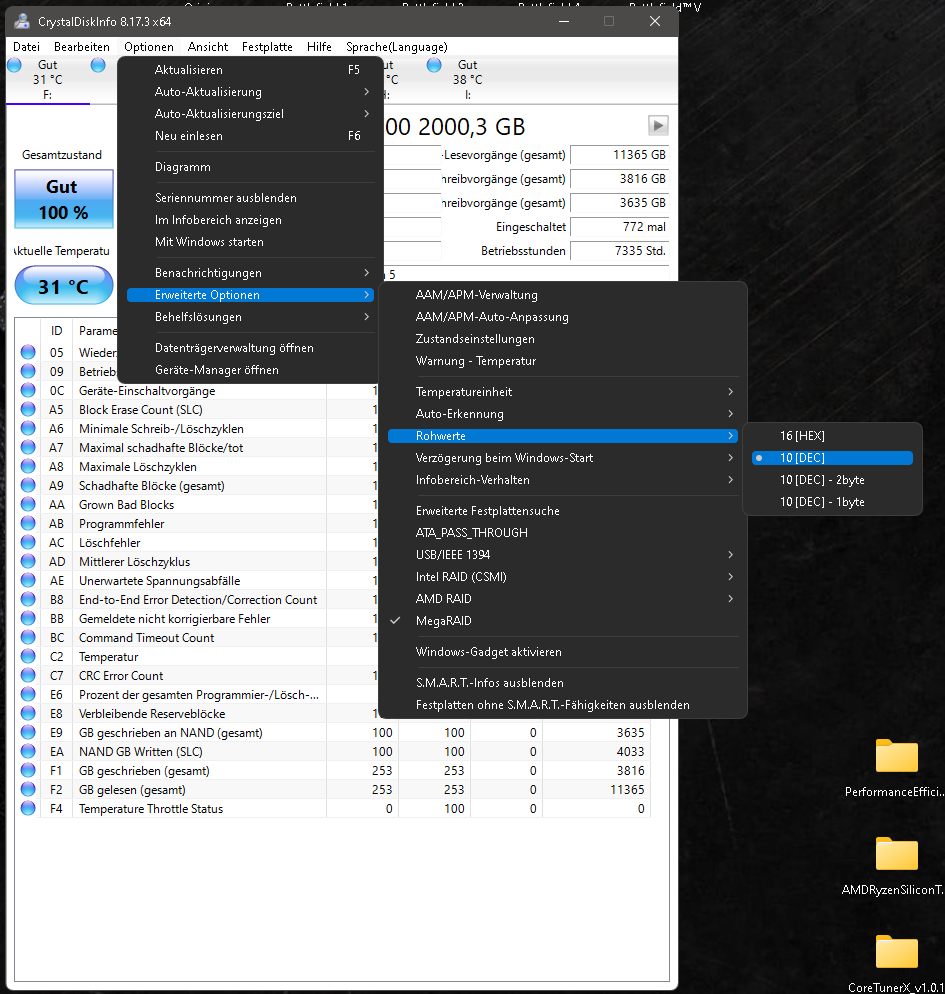Click status orb of Command Timeout Count row
The height and width of the screenshot is (994, 945).
point(28,637)
